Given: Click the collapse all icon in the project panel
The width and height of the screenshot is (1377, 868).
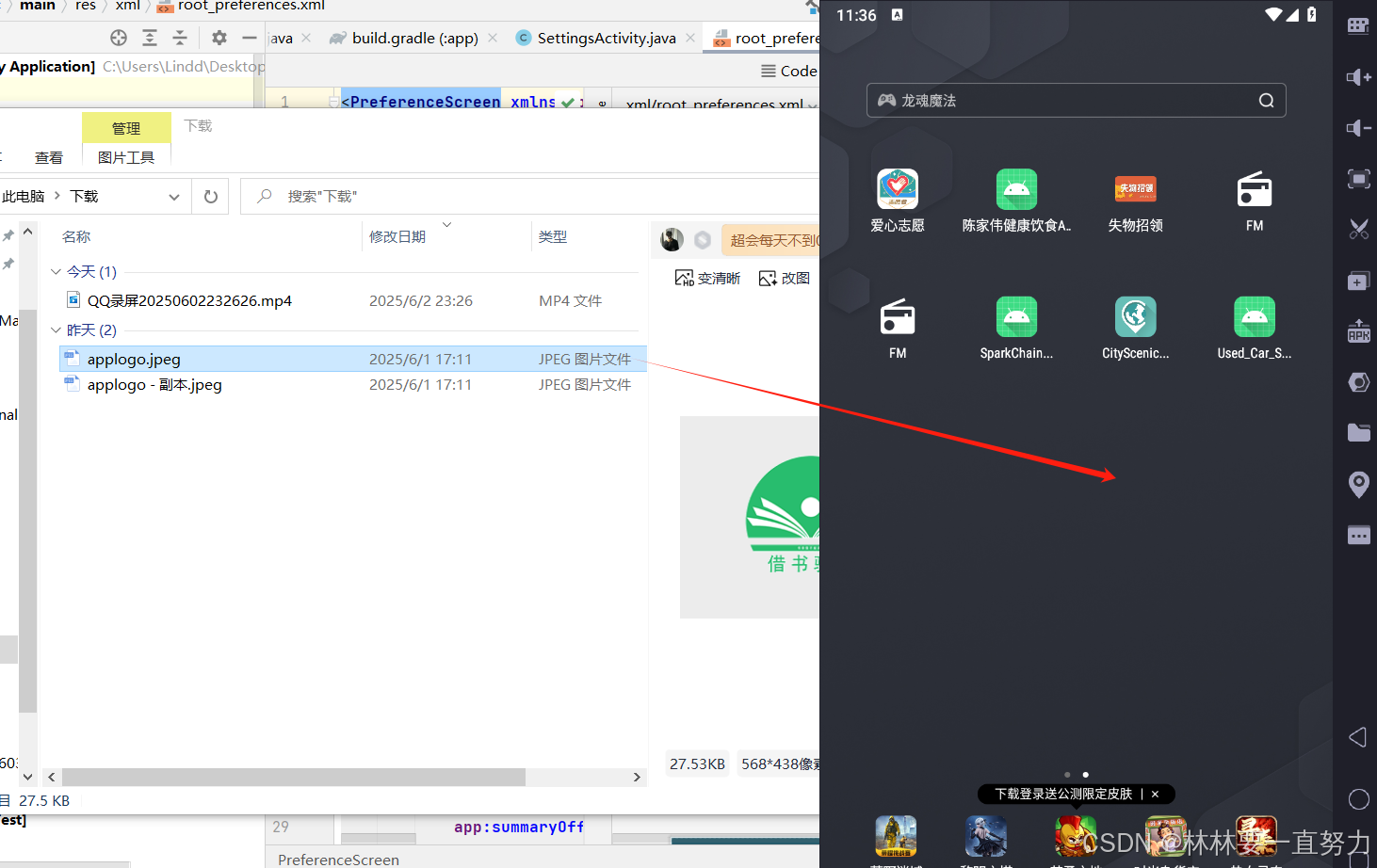Looking at the screenshot, I should point(180,38).
